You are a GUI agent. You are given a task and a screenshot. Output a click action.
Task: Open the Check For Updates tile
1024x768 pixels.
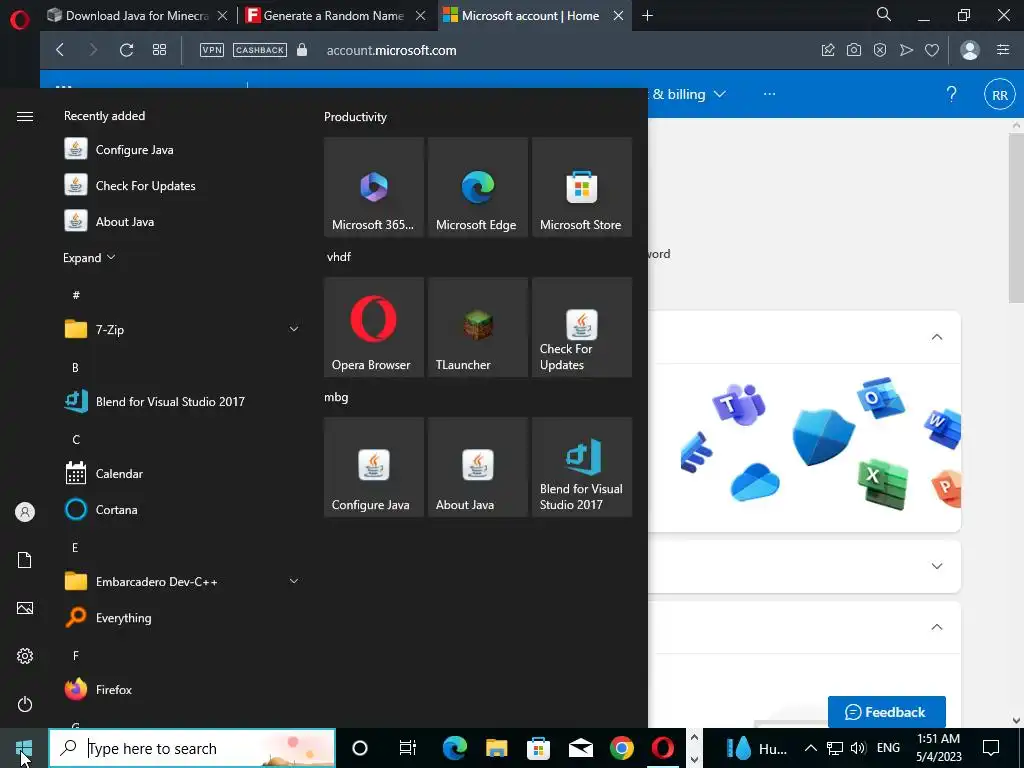click(x=582, y=327)
